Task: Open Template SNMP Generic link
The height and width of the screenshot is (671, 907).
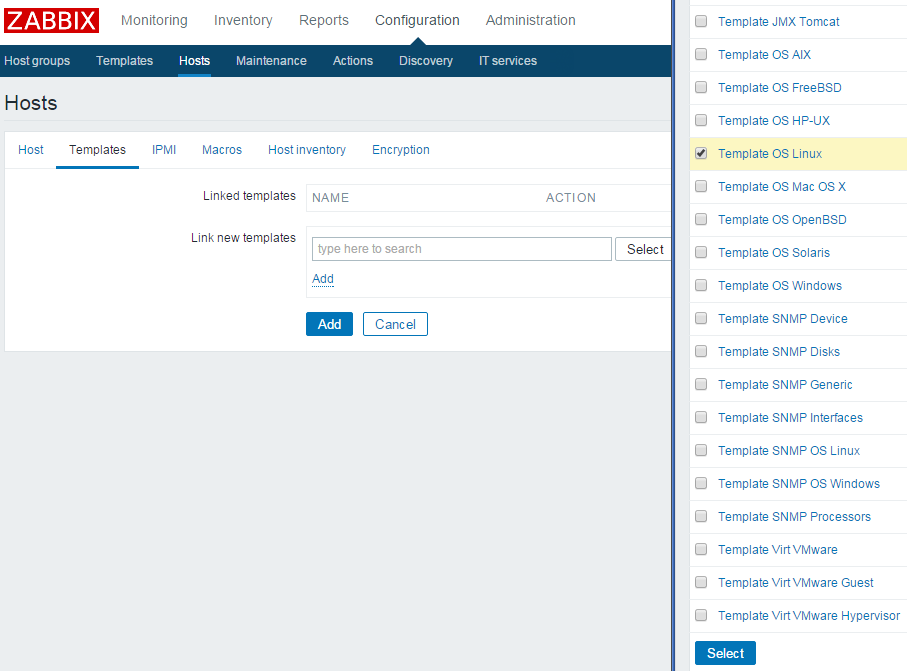Action: [x=785, y=385]
